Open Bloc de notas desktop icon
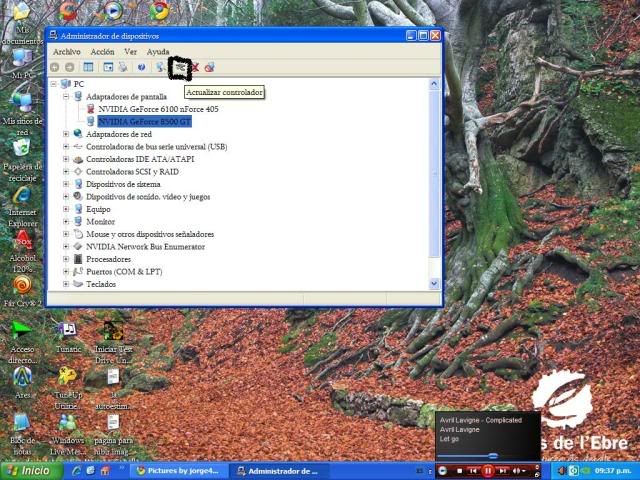The image size is (640, 480). click(22, 433)
